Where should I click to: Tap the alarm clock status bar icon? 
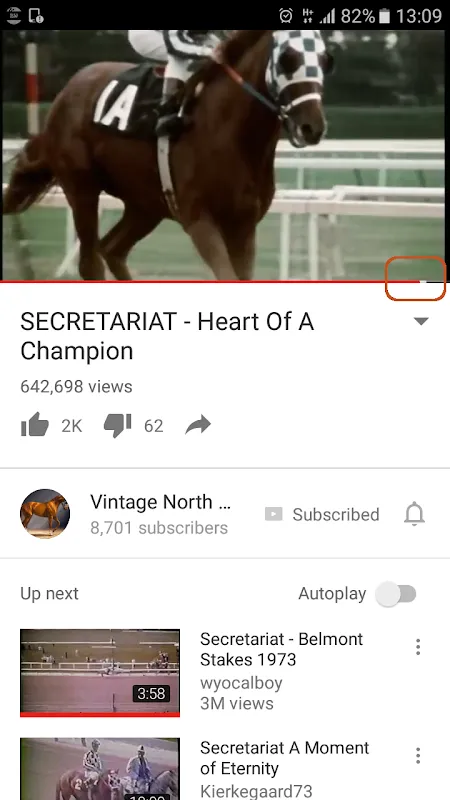point(286,16)
